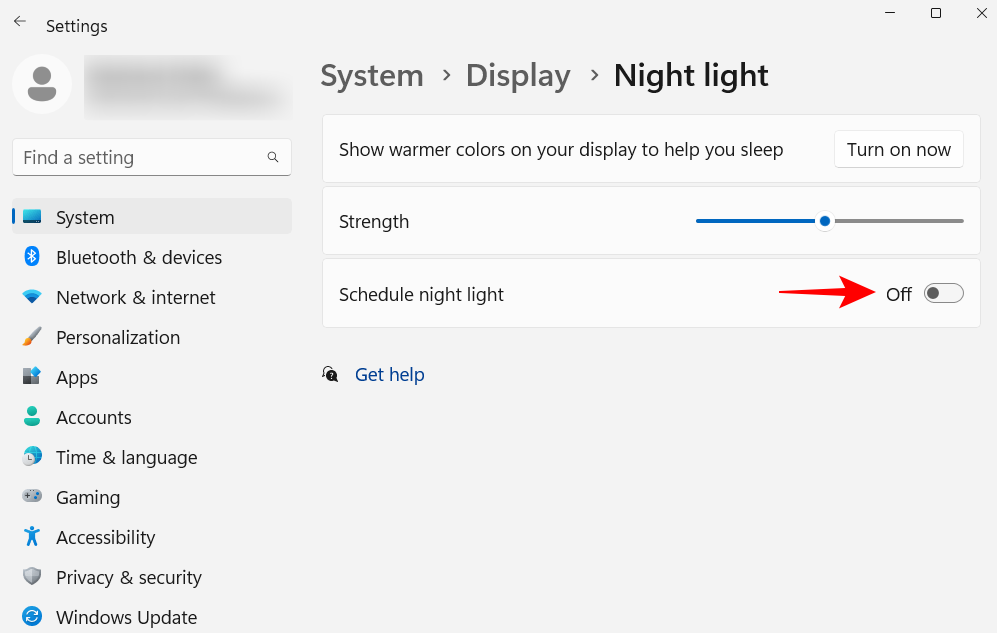Click the Windows Update icon
This screenshot has width=997, height=633.
[31, 617]
